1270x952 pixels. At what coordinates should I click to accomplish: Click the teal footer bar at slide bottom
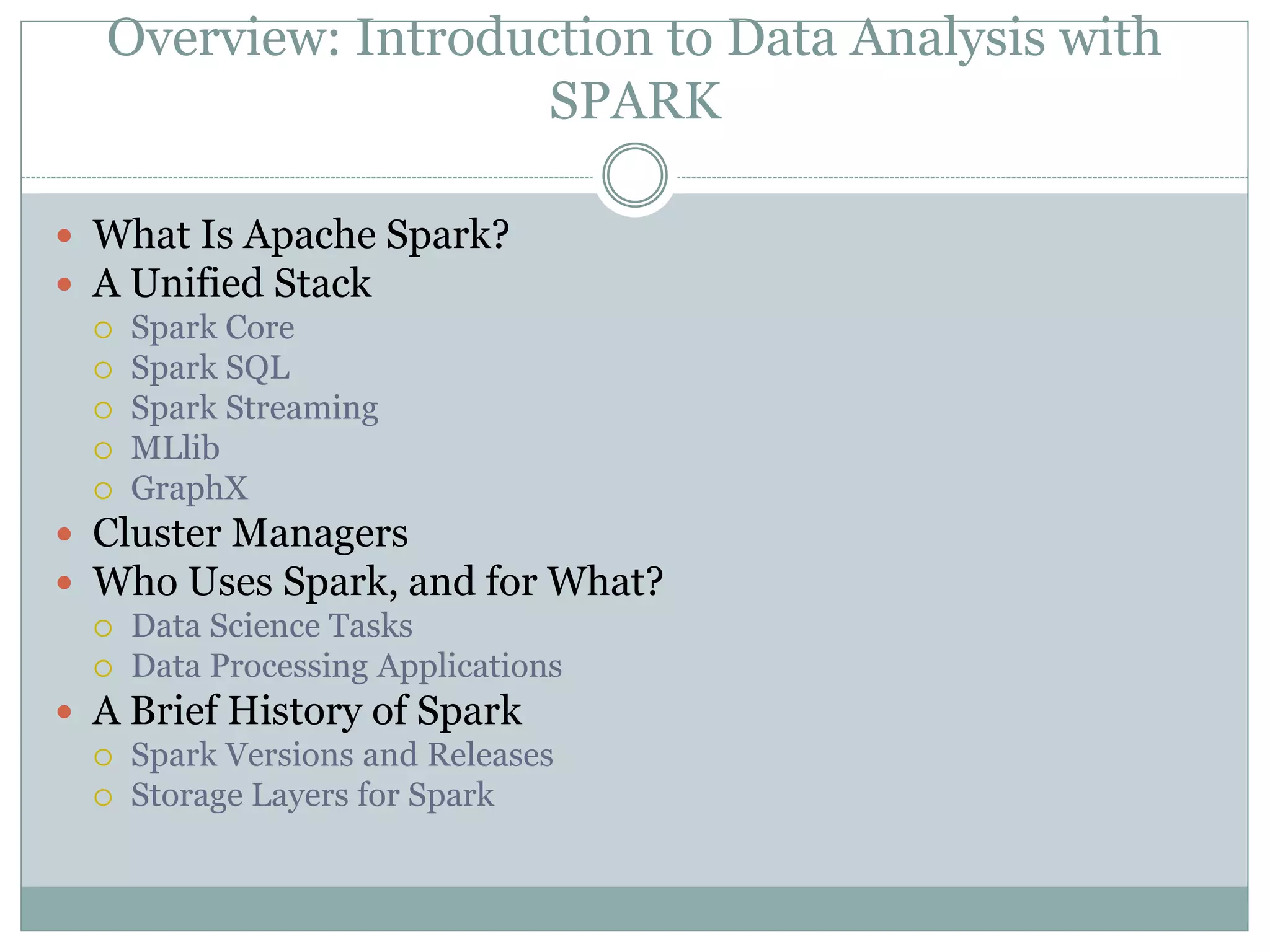click(634, 908)
